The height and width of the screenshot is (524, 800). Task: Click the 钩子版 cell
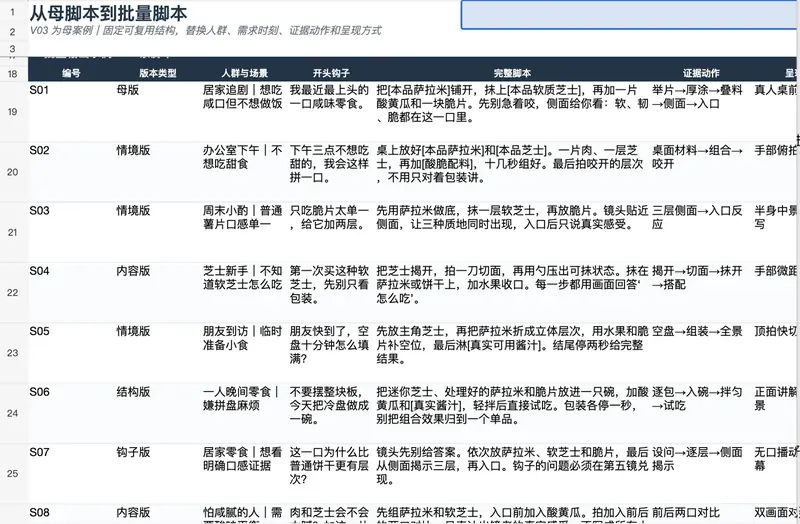(158, 473)
